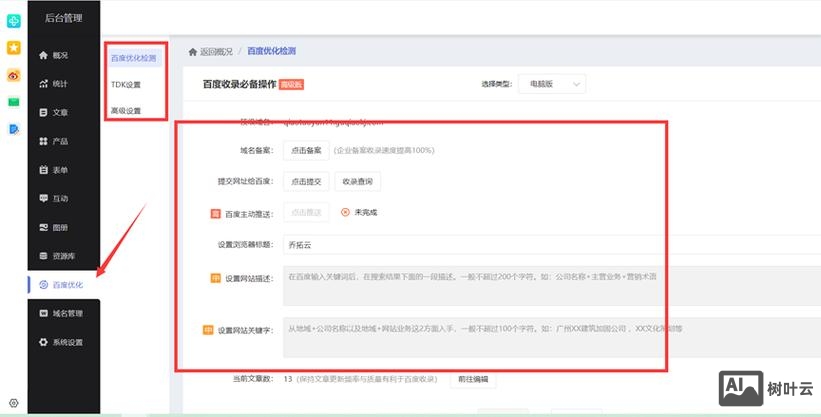Open the 电脑版 type dropdown
Viewport: 821px width, 417px height.
coord(552,84)
